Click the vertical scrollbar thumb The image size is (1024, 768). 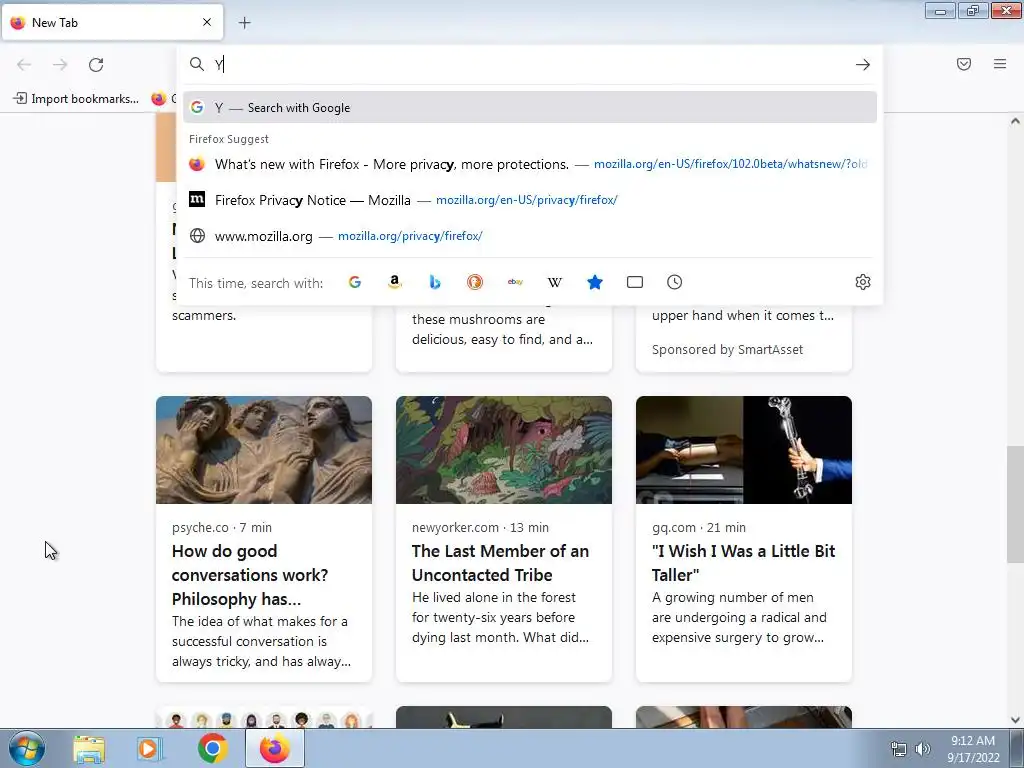tap(1015, 504)
